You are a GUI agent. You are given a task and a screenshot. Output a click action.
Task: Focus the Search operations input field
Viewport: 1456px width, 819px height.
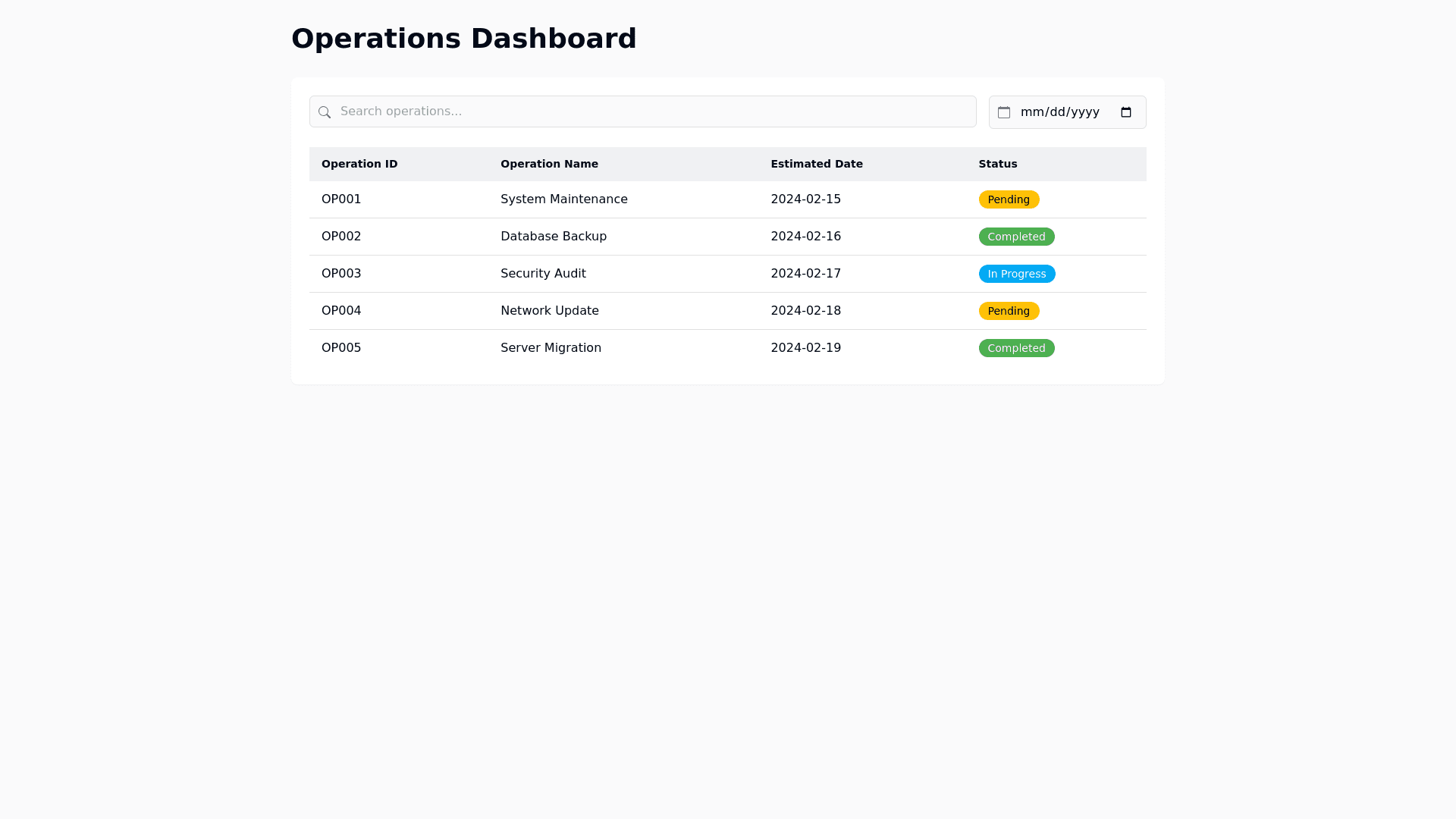click(652, 111)
